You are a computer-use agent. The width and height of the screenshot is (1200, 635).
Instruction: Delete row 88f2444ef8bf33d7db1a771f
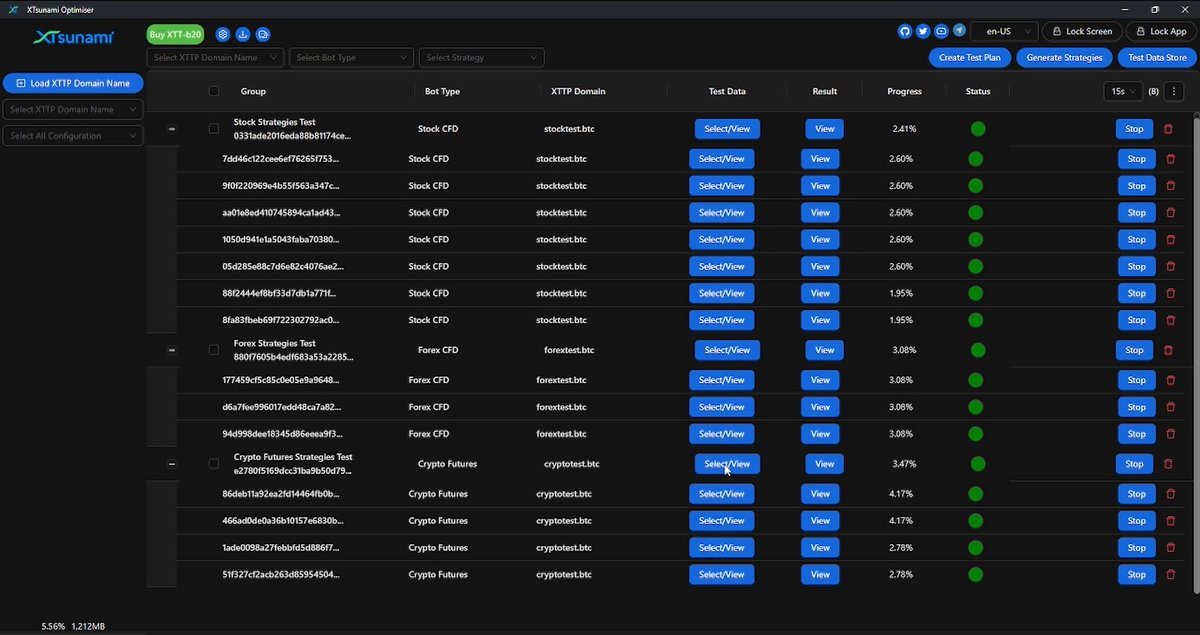pos(1170,294)
